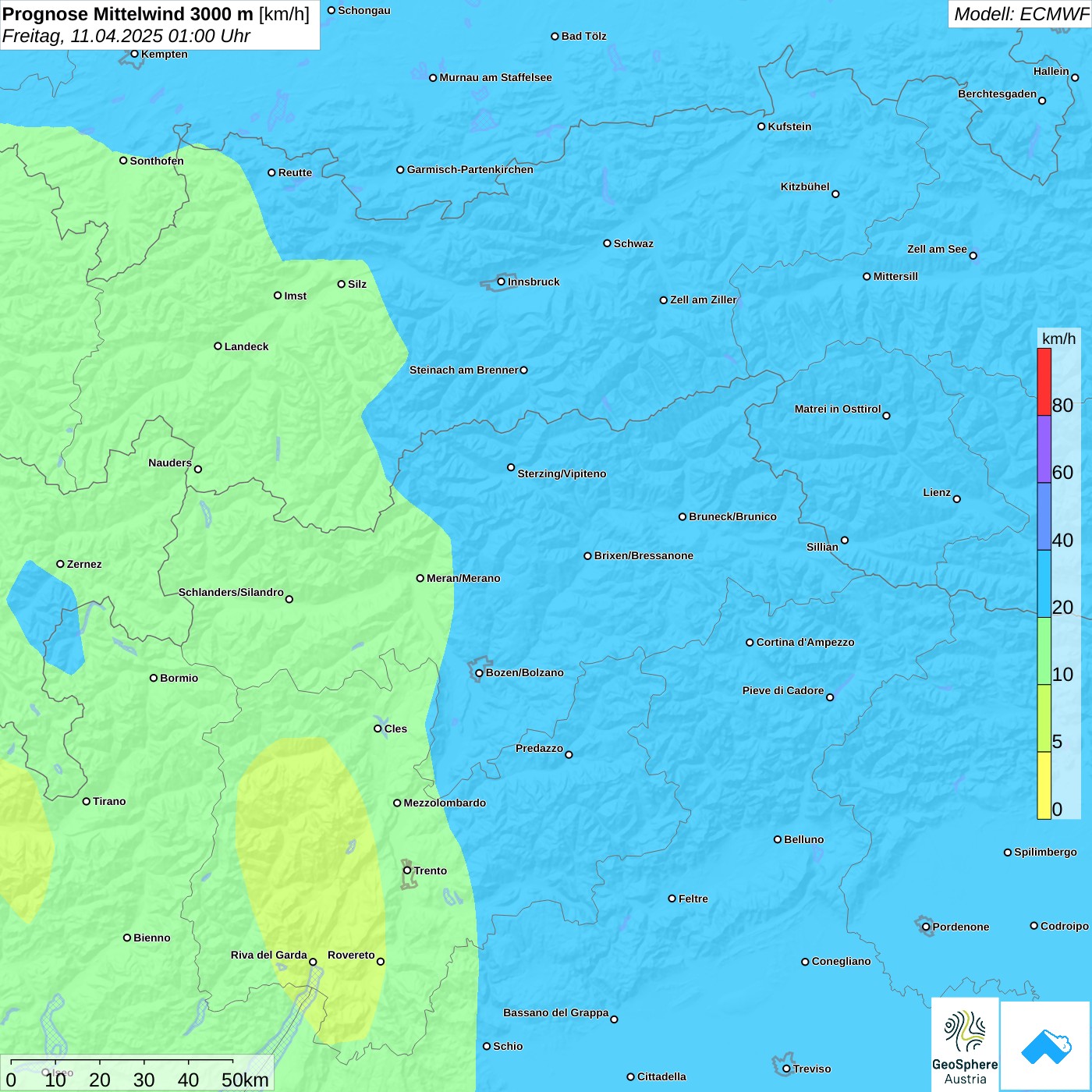Screen dimensions: 1092x1092
Task: Select the Cortina d'Ampezzo location label
Action: pyautogui.click(x=805, y=642)
